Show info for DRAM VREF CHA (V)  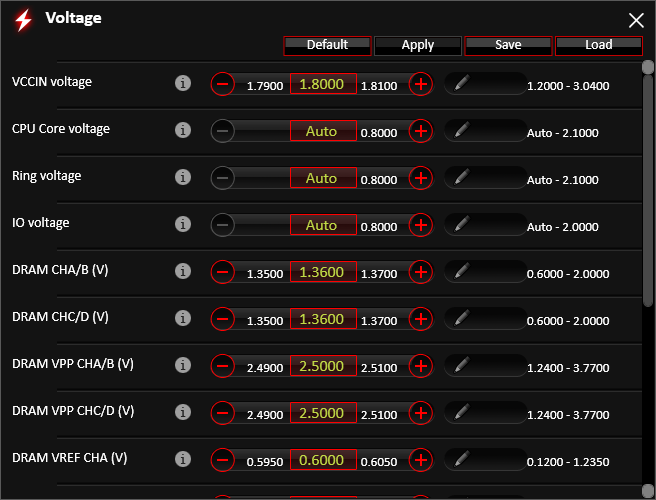click(182, 460)
